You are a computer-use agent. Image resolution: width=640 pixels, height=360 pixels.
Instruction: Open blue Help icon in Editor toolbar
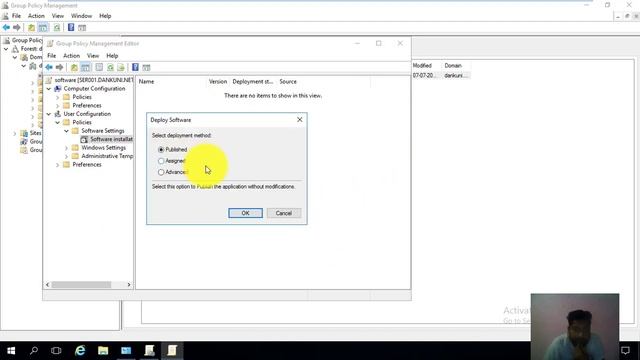(x=135, y=67)
